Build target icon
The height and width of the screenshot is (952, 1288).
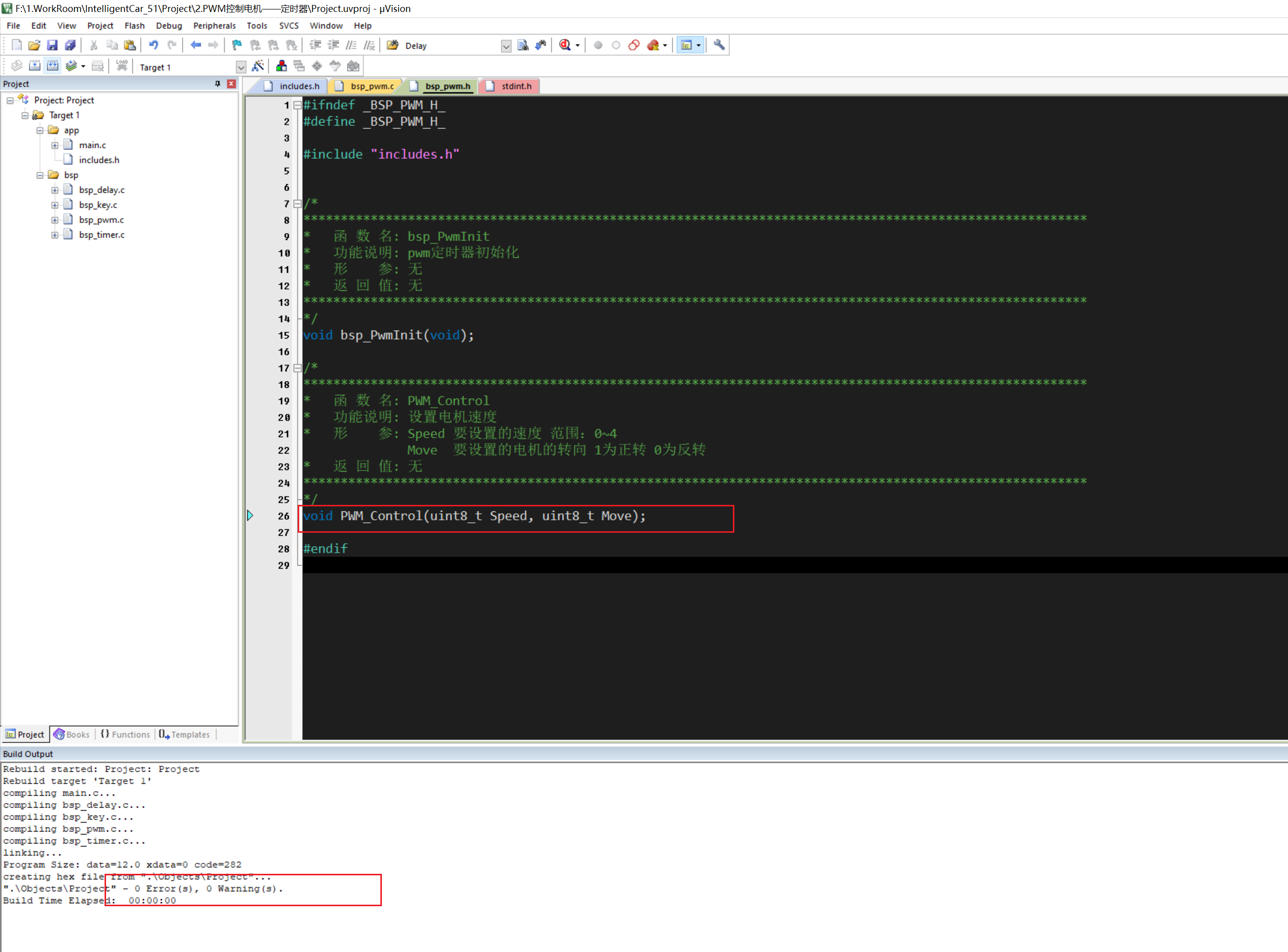34,67
